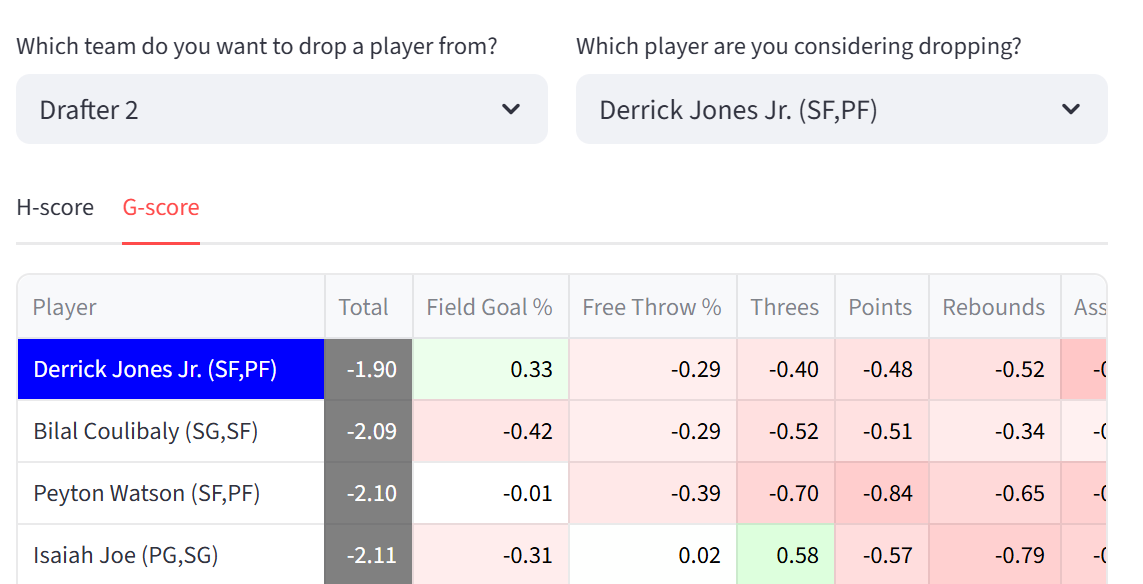This screenshot has height=584, width=1143.
Task: Click the Free Throw % column header
Action: tap(652, 307)
